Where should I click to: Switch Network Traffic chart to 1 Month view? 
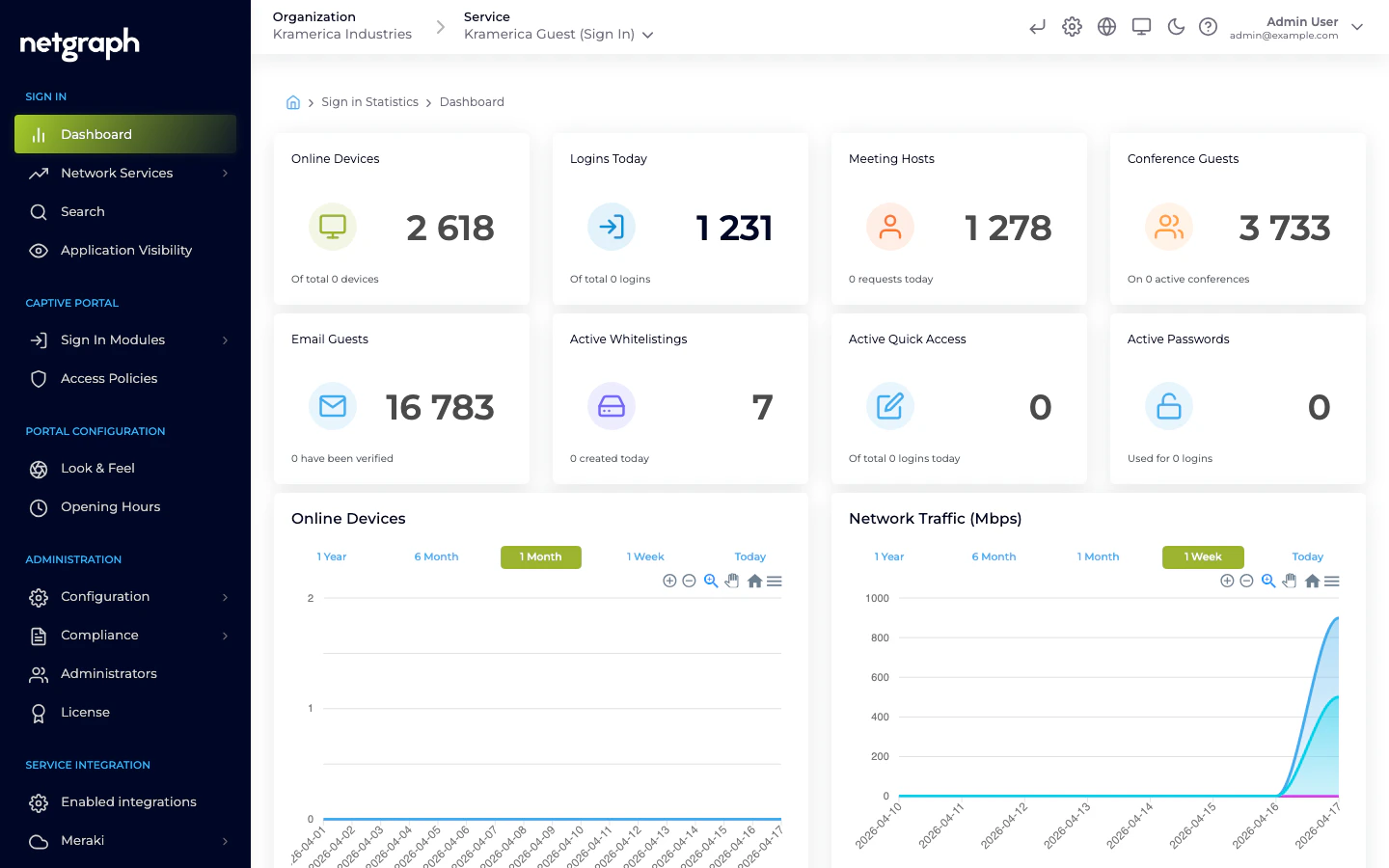[x=1098, y=556]
